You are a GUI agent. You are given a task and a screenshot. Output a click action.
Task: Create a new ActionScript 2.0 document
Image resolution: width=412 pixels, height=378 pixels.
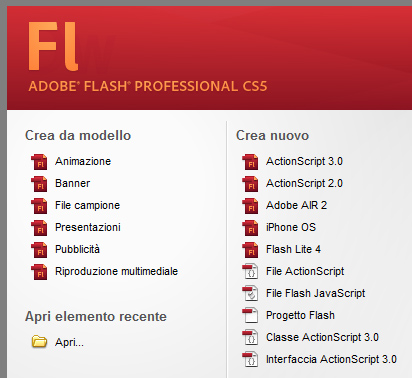[x=304, y=183]
